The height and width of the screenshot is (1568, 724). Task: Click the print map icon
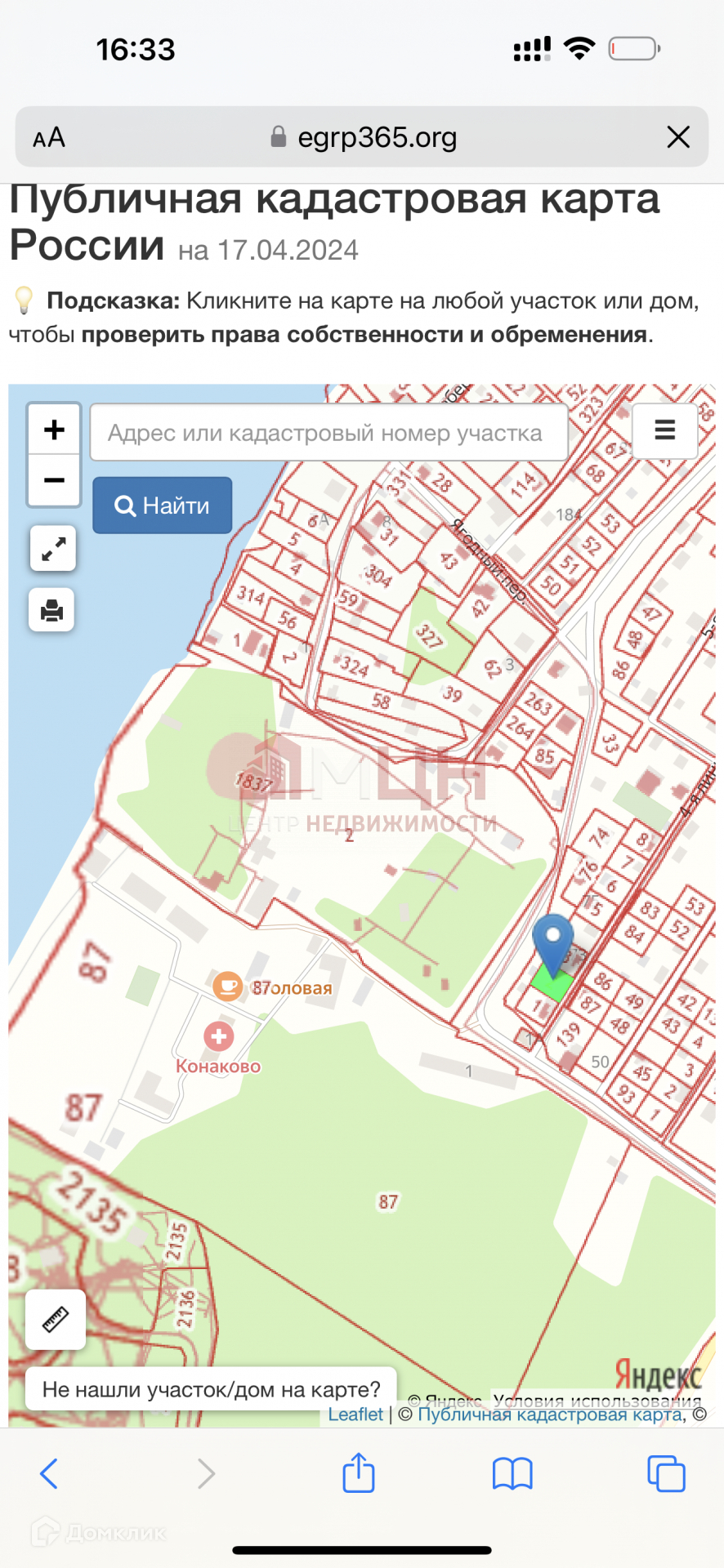(51, 609)
